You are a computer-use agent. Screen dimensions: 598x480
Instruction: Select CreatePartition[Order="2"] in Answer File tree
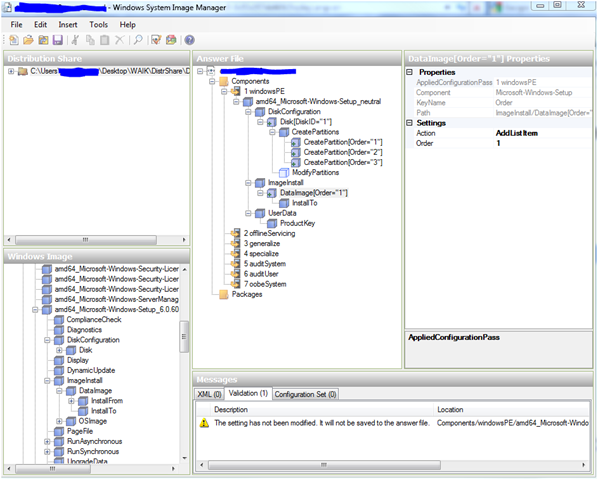click(342, 152)
